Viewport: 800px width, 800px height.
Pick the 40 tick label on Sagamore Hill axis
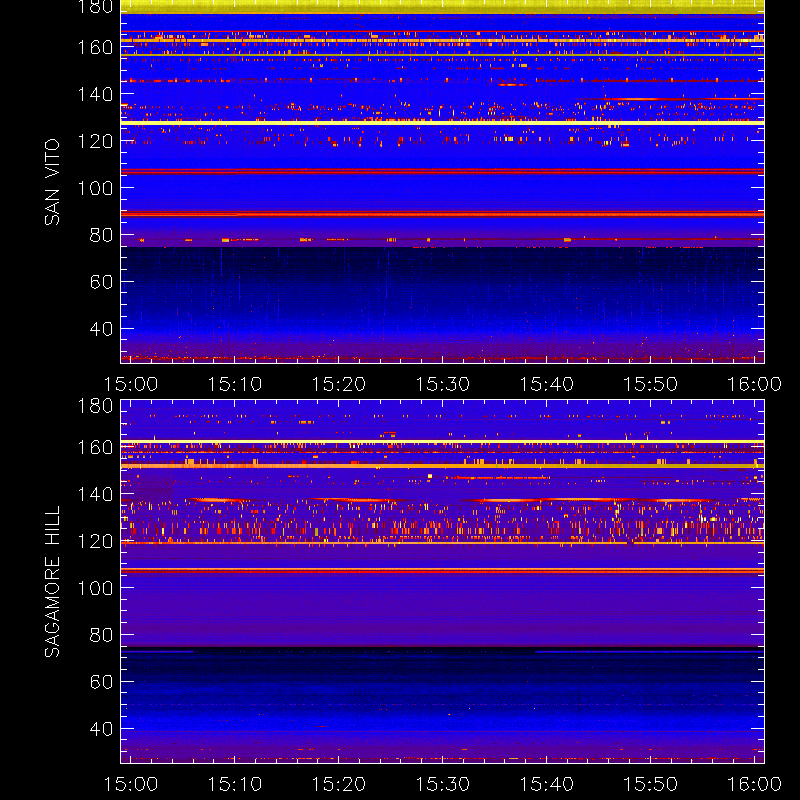click(101, 729)
